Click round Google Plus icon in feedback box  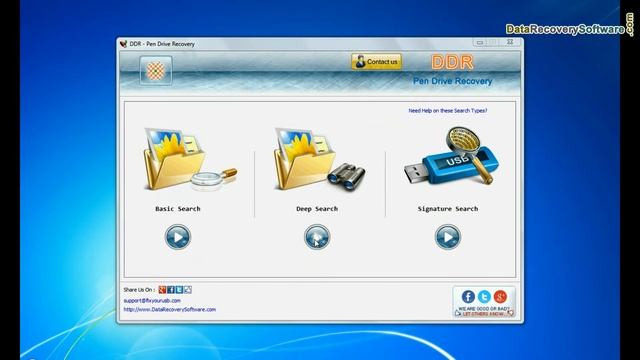[x=500, y=296]
